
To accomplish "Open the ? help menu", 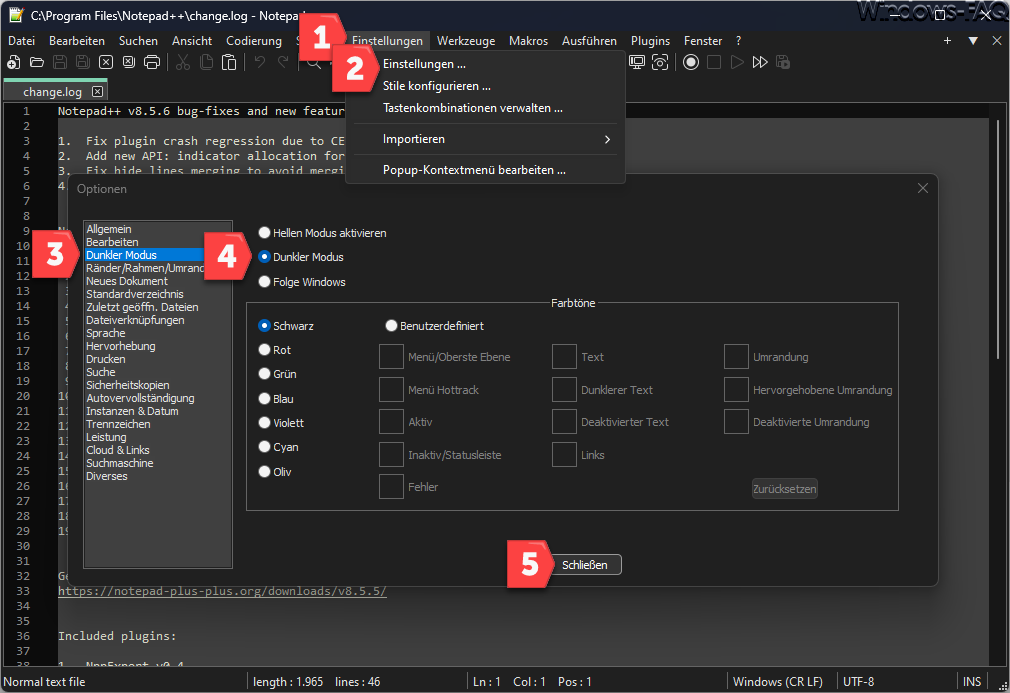I will [738, 41].
